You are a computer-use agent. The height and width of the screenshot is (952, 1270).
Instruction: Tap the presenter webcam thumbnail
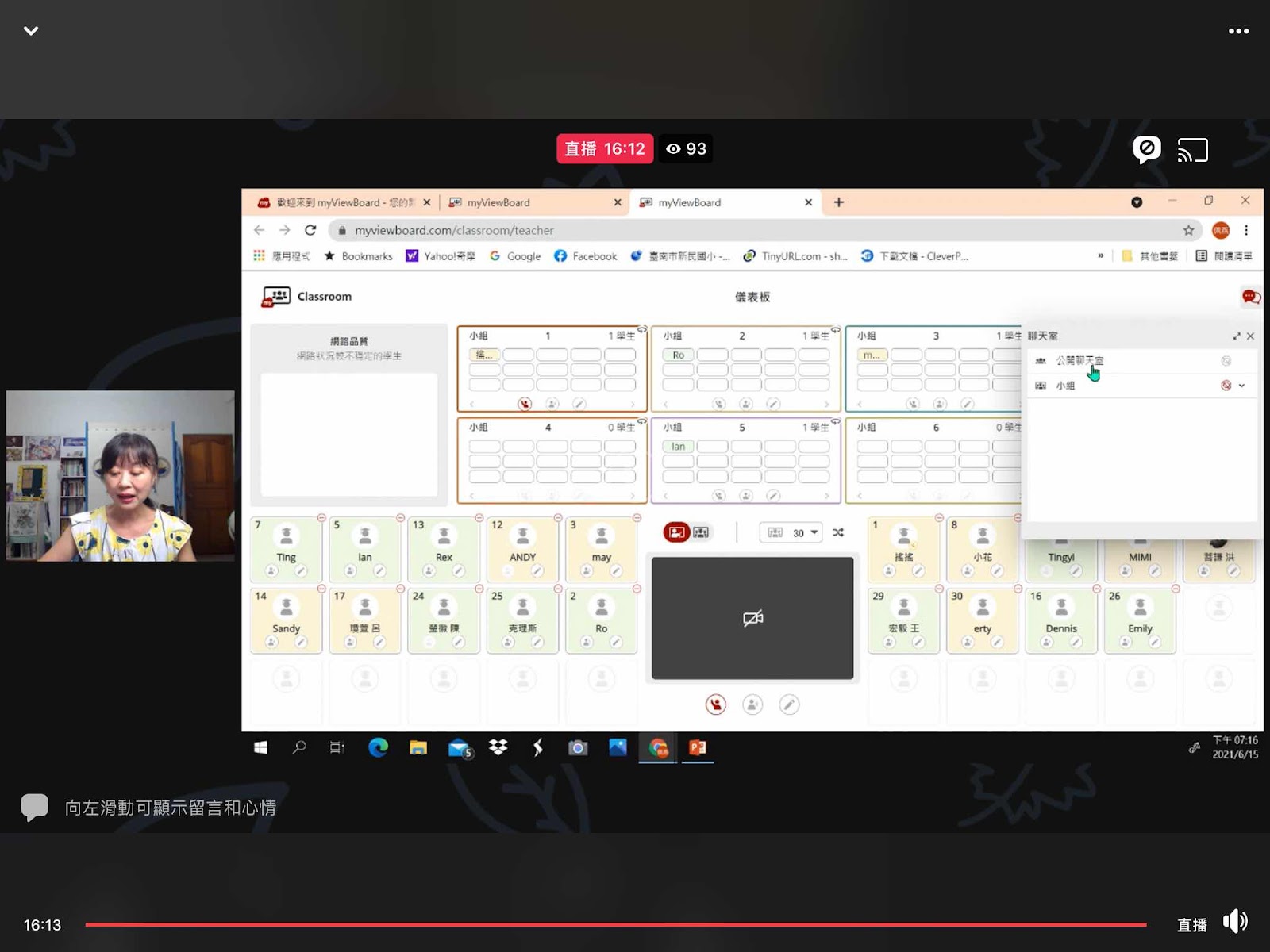(121, 476)
